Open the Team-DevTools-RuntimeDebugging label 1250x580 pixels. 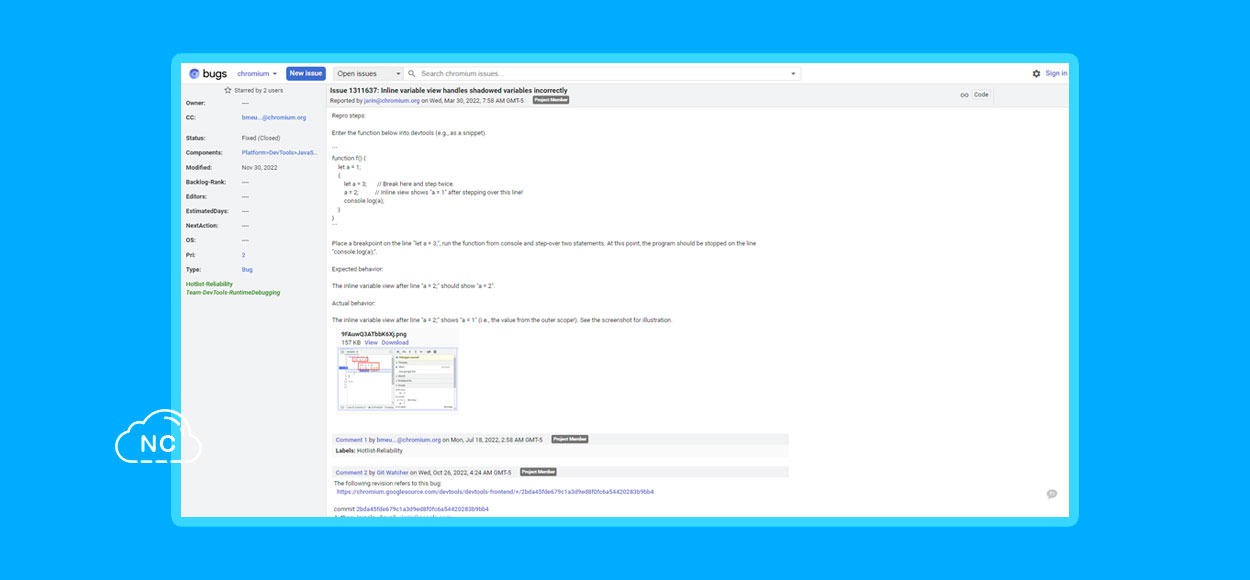(233, 293)
